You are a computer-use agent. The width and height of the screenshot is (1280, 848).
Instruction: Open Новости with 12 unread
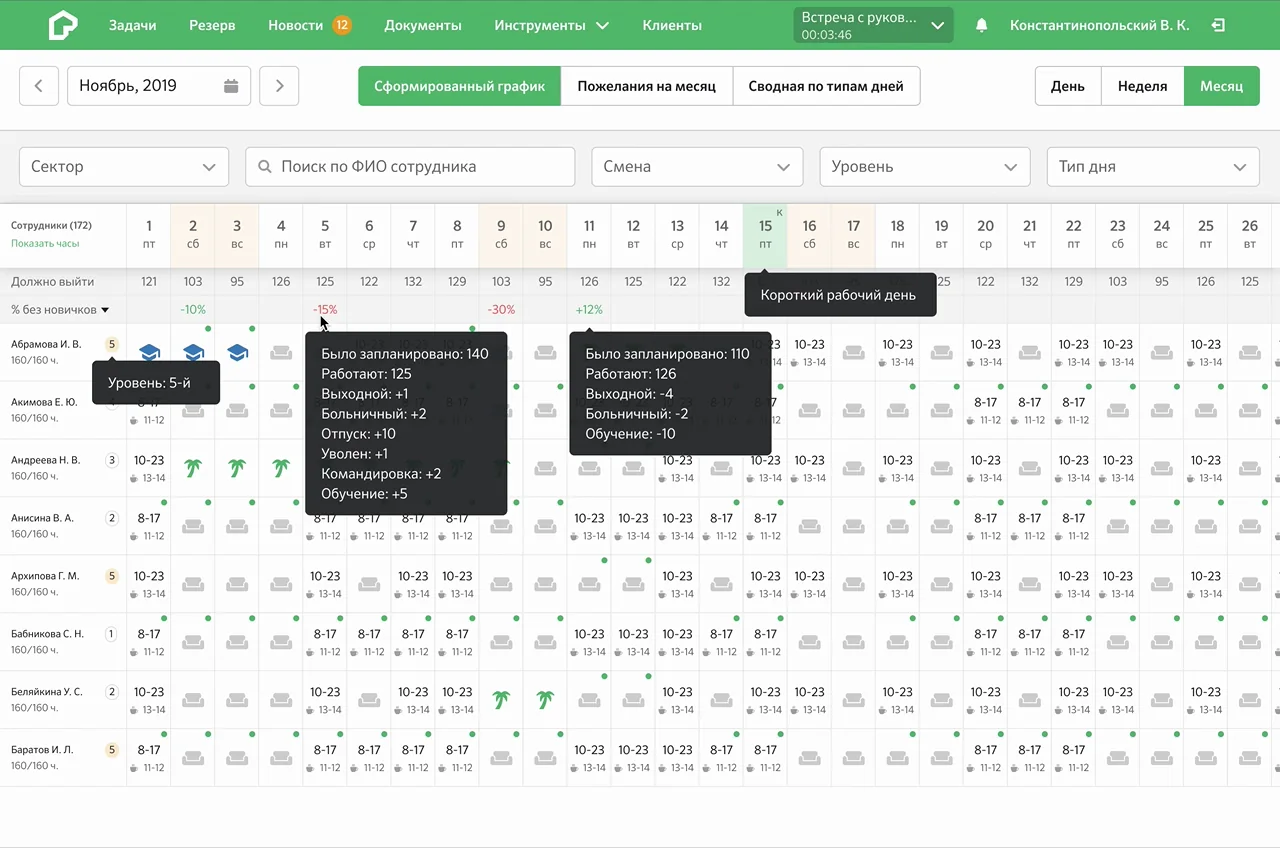[310, 25]
